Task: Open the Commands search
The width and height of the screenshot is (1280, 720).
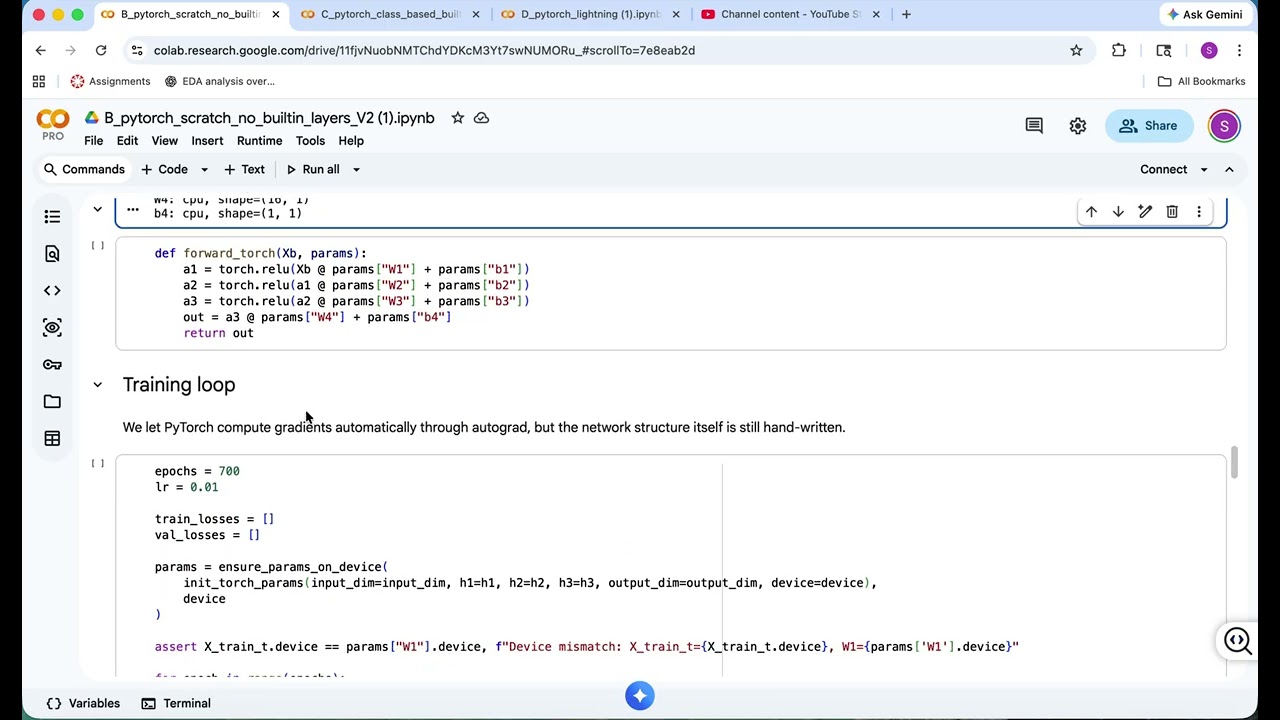Action: (x=84, y=170)
